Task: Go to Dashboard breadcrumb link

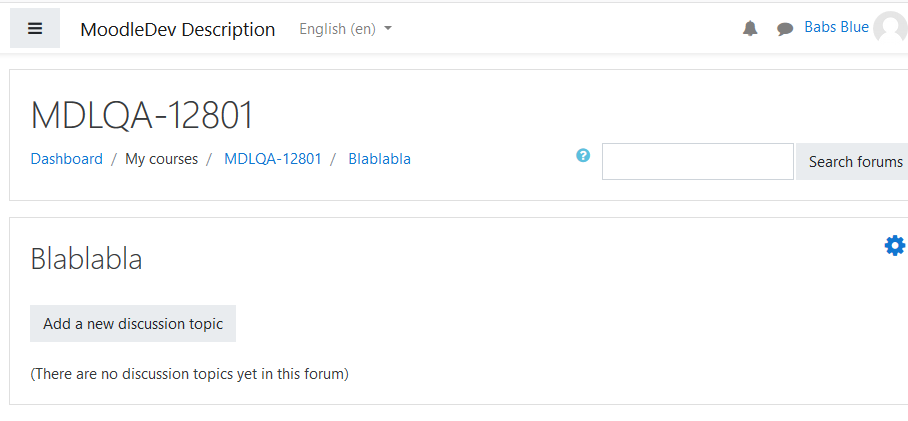Action: click(x=67, y=159)
